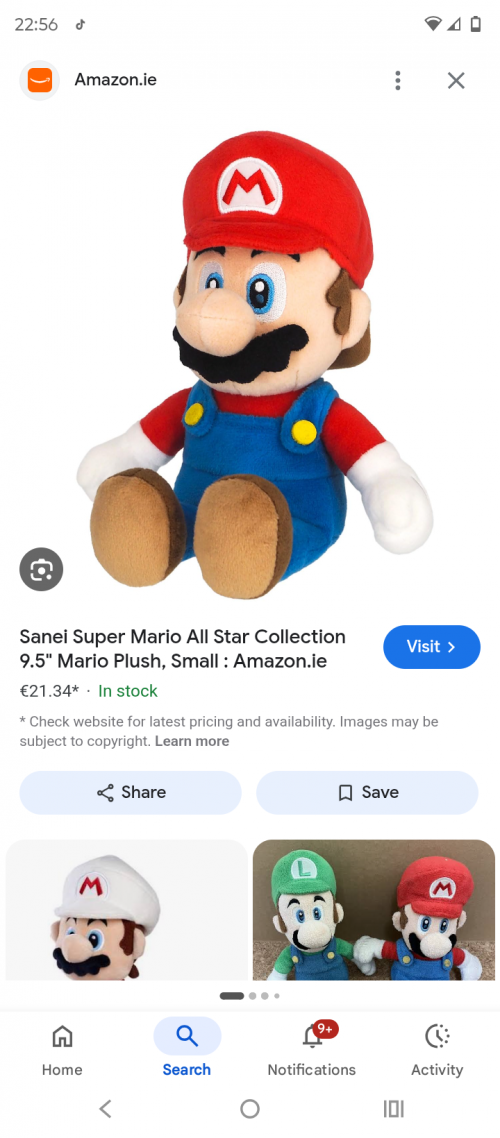Screen dimensions: 500x1138
Task: Tap the Android home circle button
Action: click(x=250, y=1108)
